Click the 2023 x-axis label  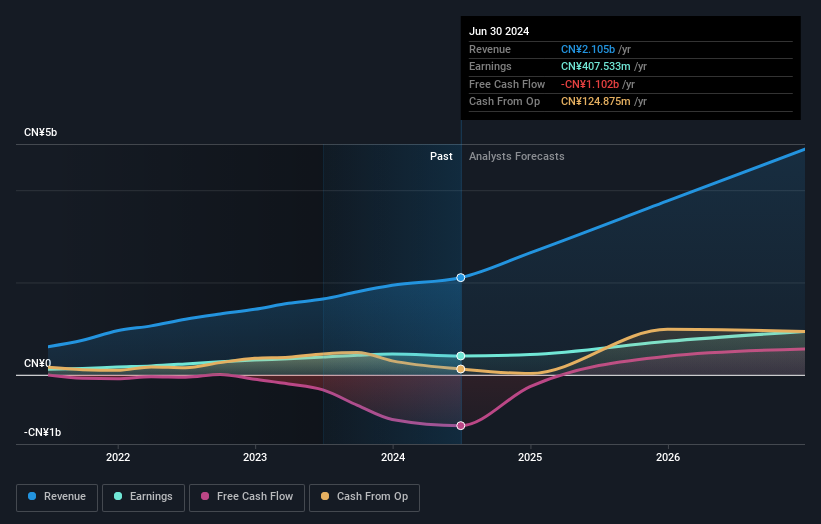(x=255, y=458)
